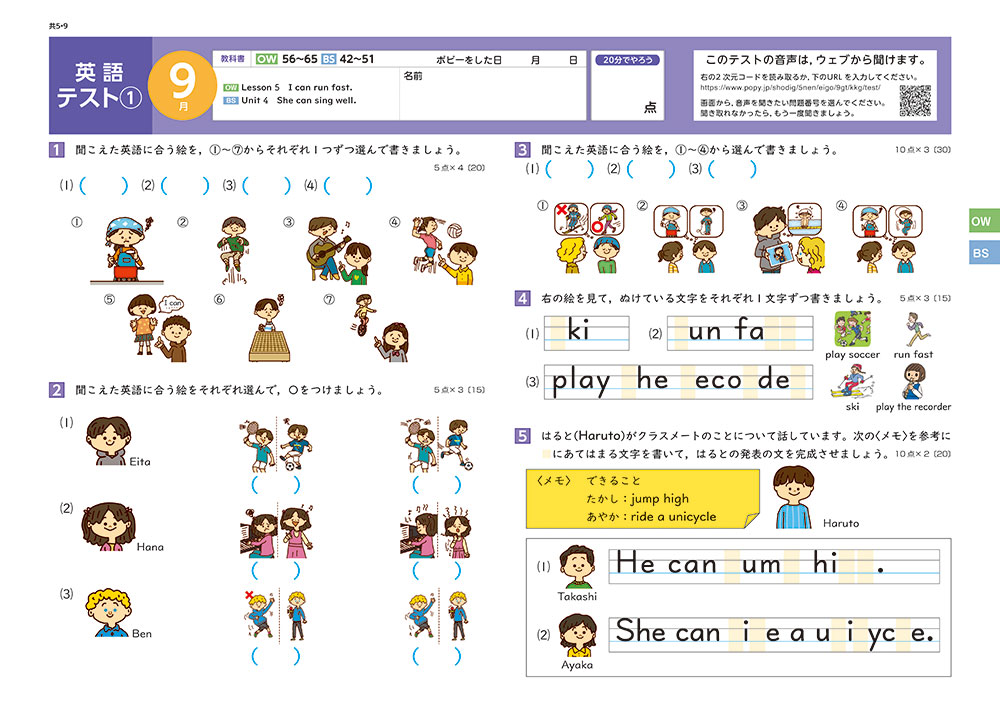Click the yellow memo note
This screenshot has width=1000, height=703.
pyautogui.click(x=643, y=499)
